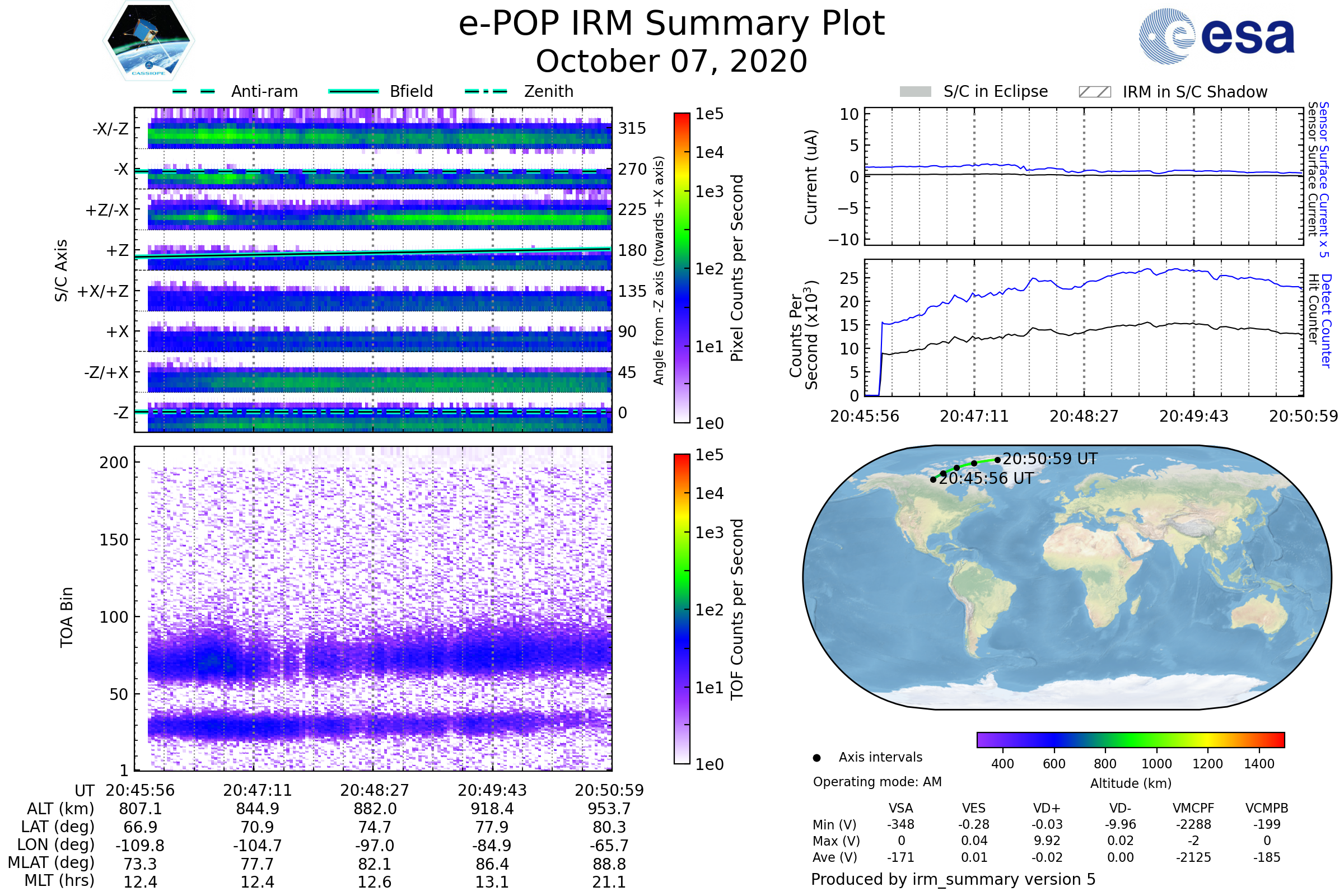Click the MLT (hrs) row label
1344x896 pixels.
[59, 880]
